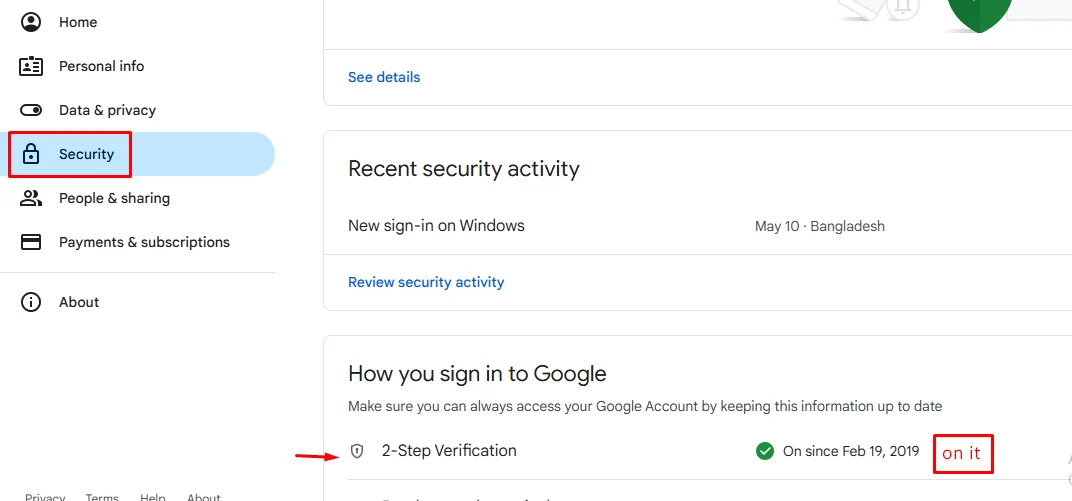Click the Payments & subscriptions card icon
Image resolution: width=1072 pixels, height=501 pixels.
point(31,242)
